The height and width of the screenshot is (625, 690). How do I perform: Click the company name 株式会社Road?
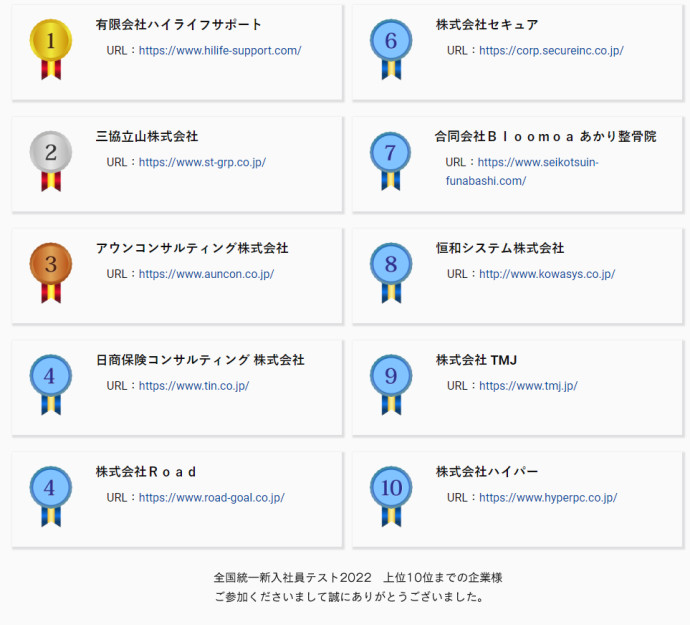tap(146, 472)
